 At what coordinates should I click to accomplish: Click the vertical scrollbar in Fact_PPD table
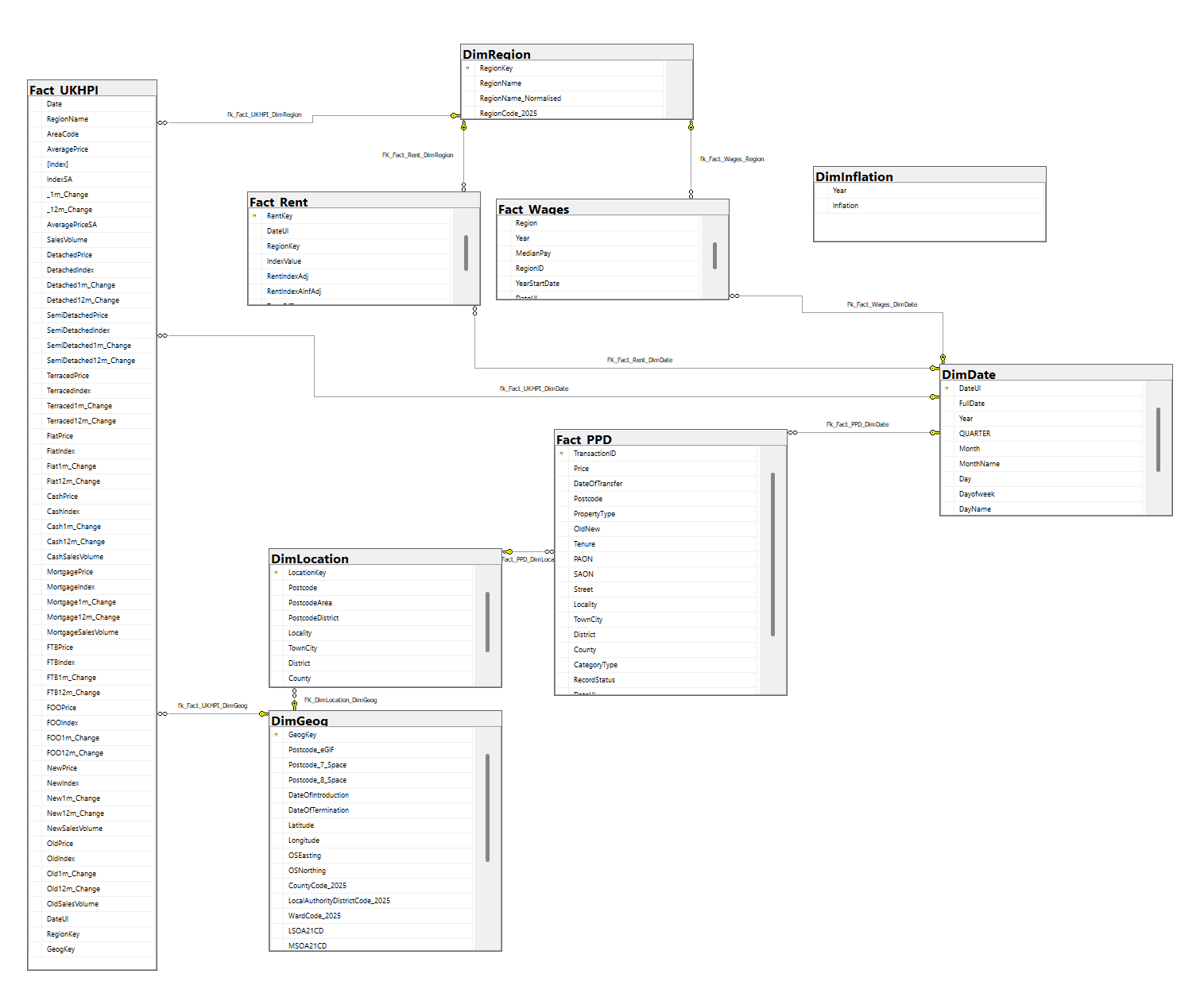pyautogui.click(x=772, y=554)
